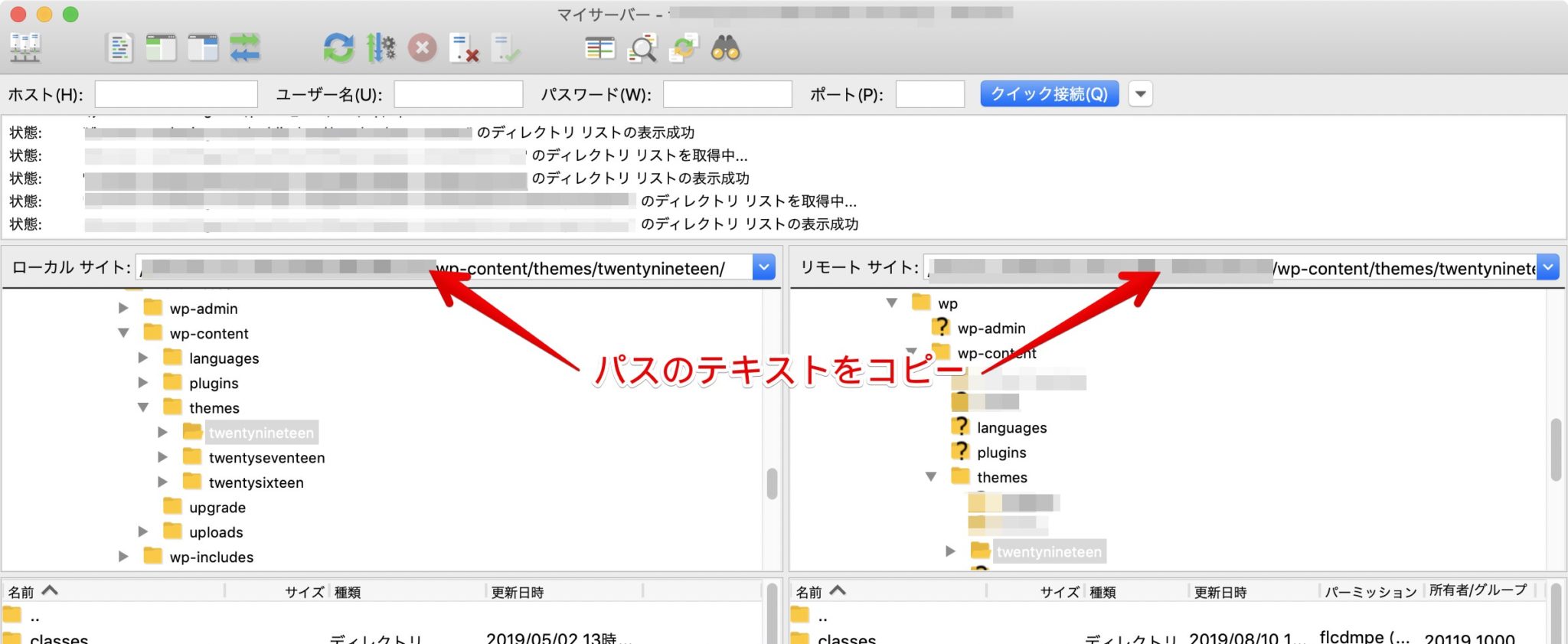The width and height of the screenshot is (1568, 644).
Task: Expand the local plugins folder
Action: point(143,382)
